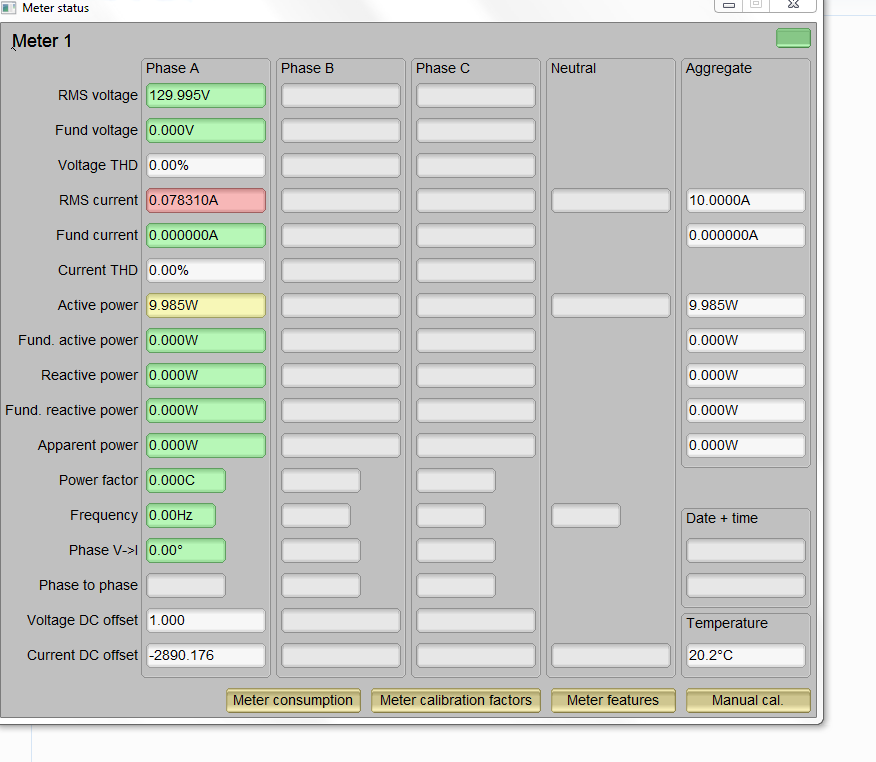Click Phase B Frequency field

[316, 515]
